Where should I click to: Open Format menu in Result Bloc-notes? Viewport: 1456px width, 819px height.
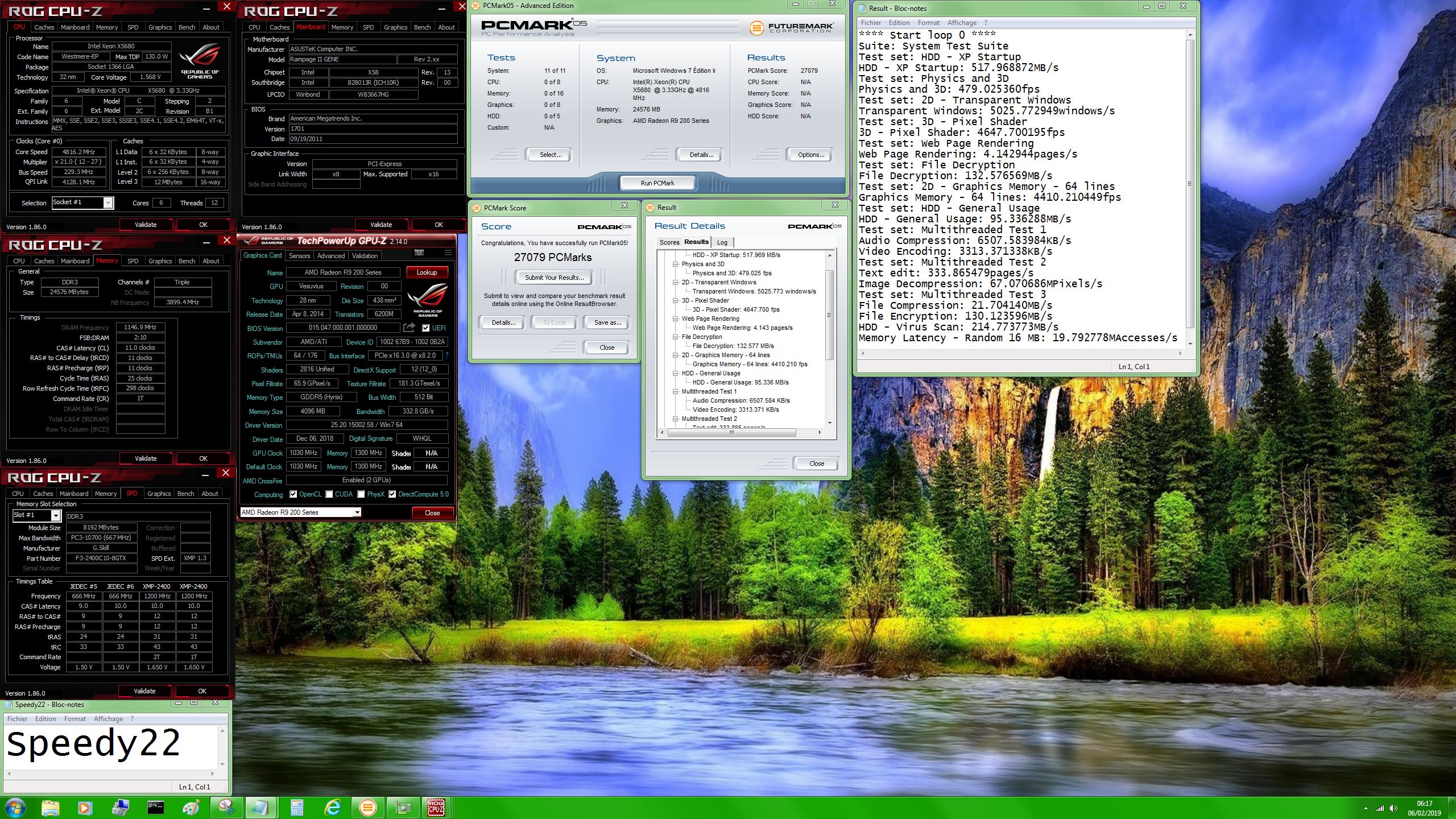tap(928, 23)
